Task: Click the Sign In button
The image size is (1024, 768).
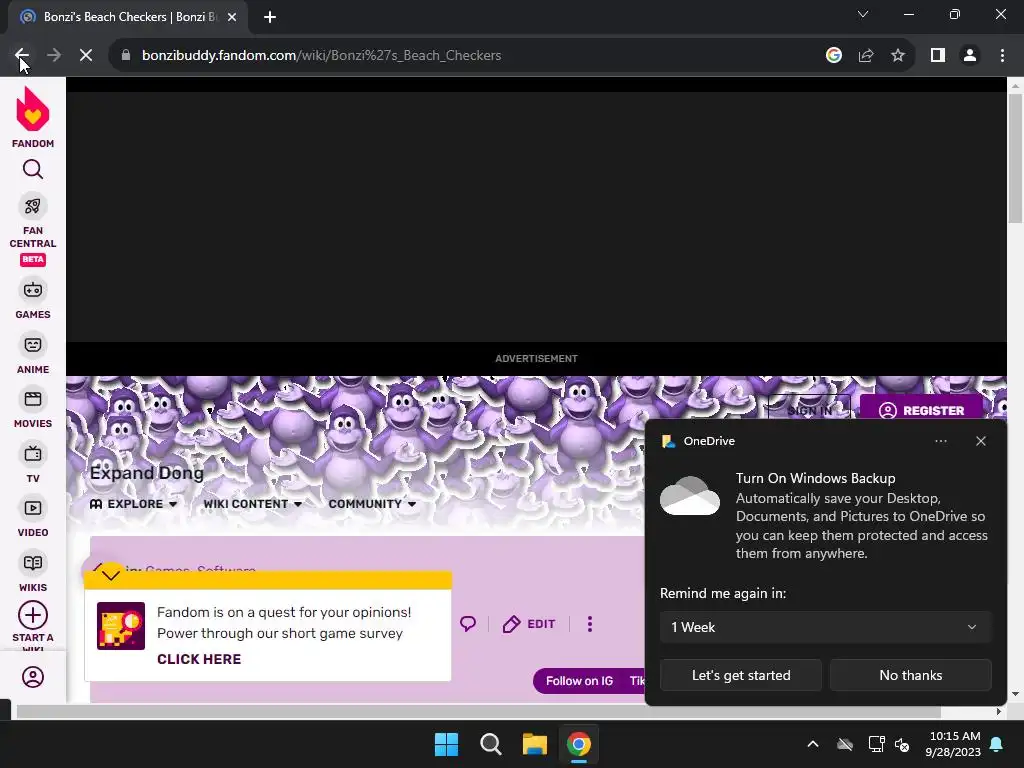Action: tap(809, 410)
